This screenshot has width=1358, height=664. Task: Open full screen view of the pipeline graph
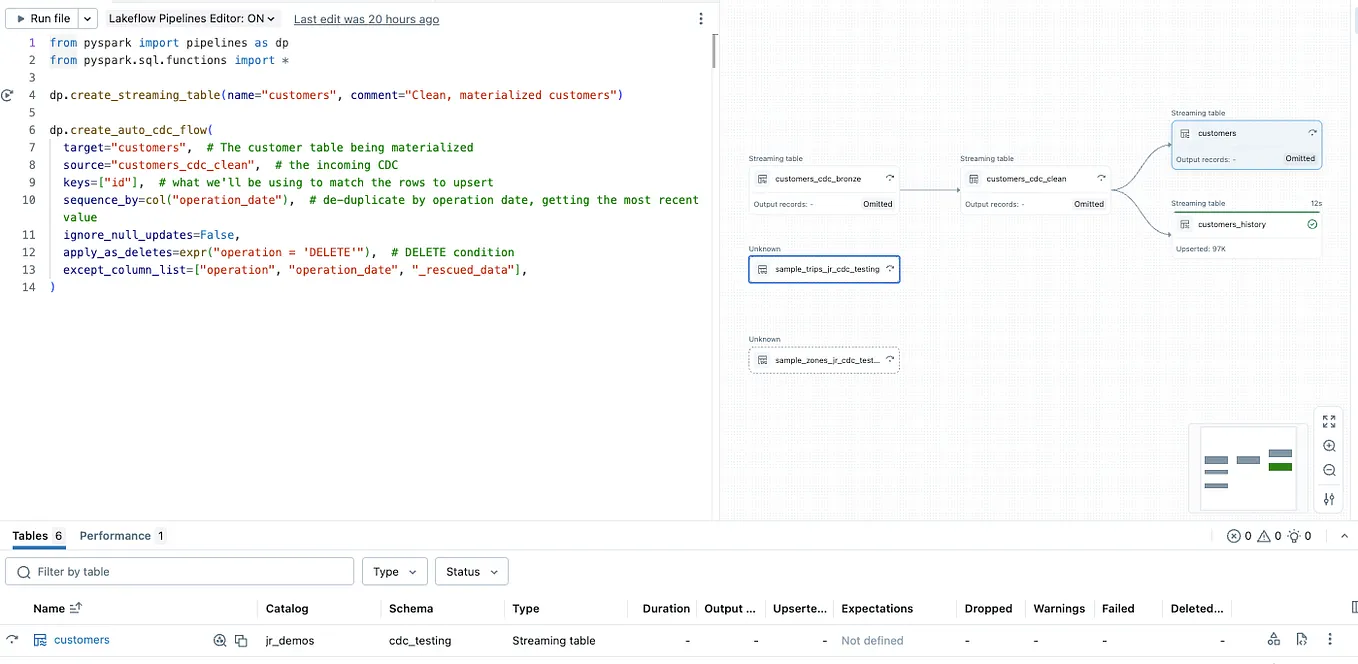click(1329, 420)
